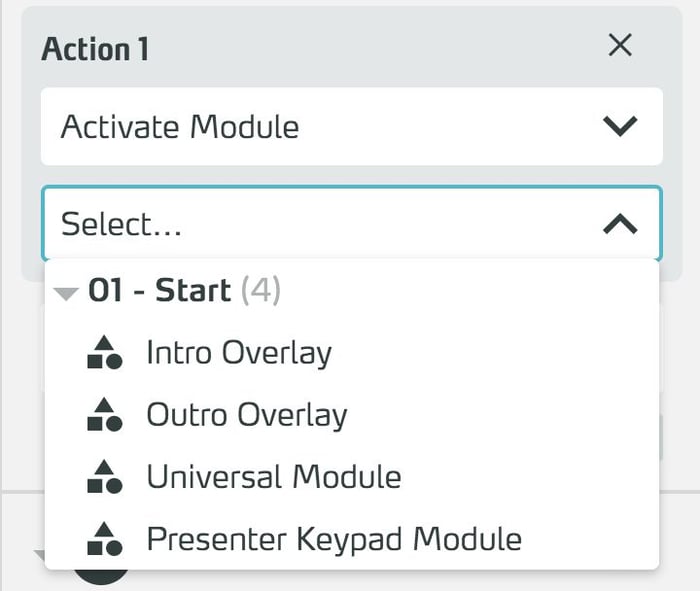Remove Action 1 with the X button
The image size is (700, 591).
coord(620,45)
